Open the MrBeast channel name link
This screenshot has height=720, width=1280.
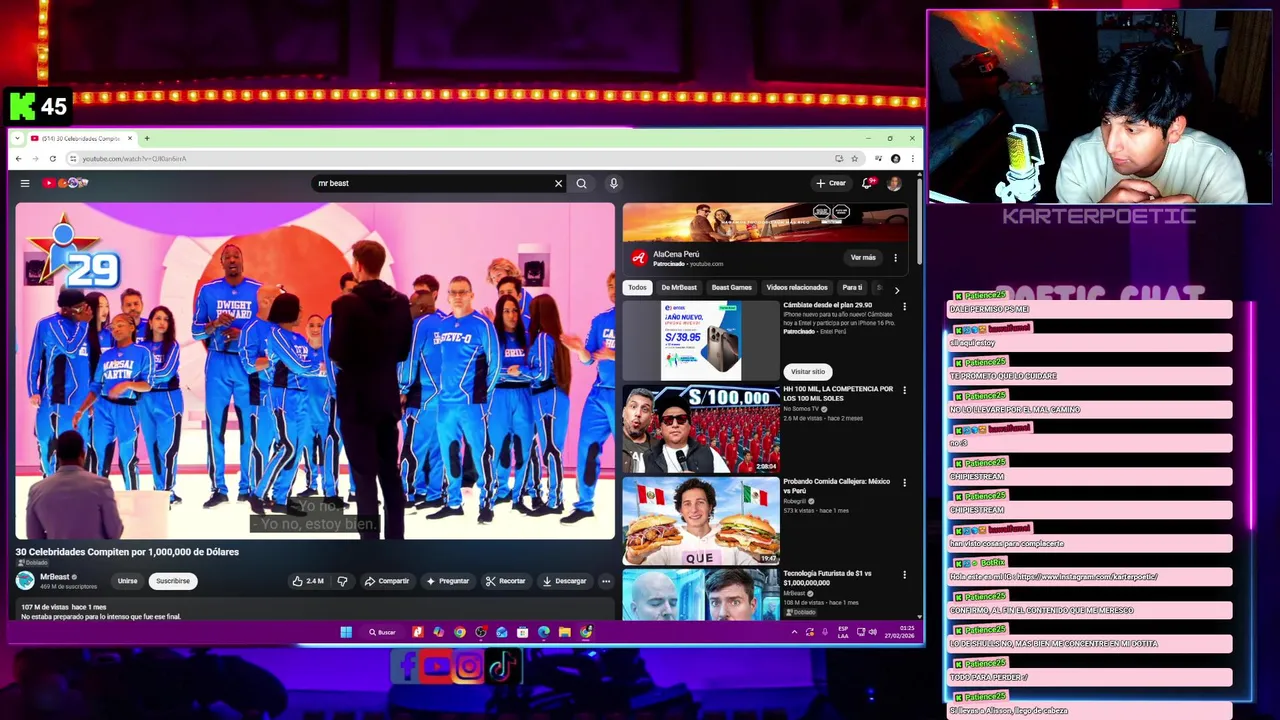pyautogui.click(x=55, y=577)
